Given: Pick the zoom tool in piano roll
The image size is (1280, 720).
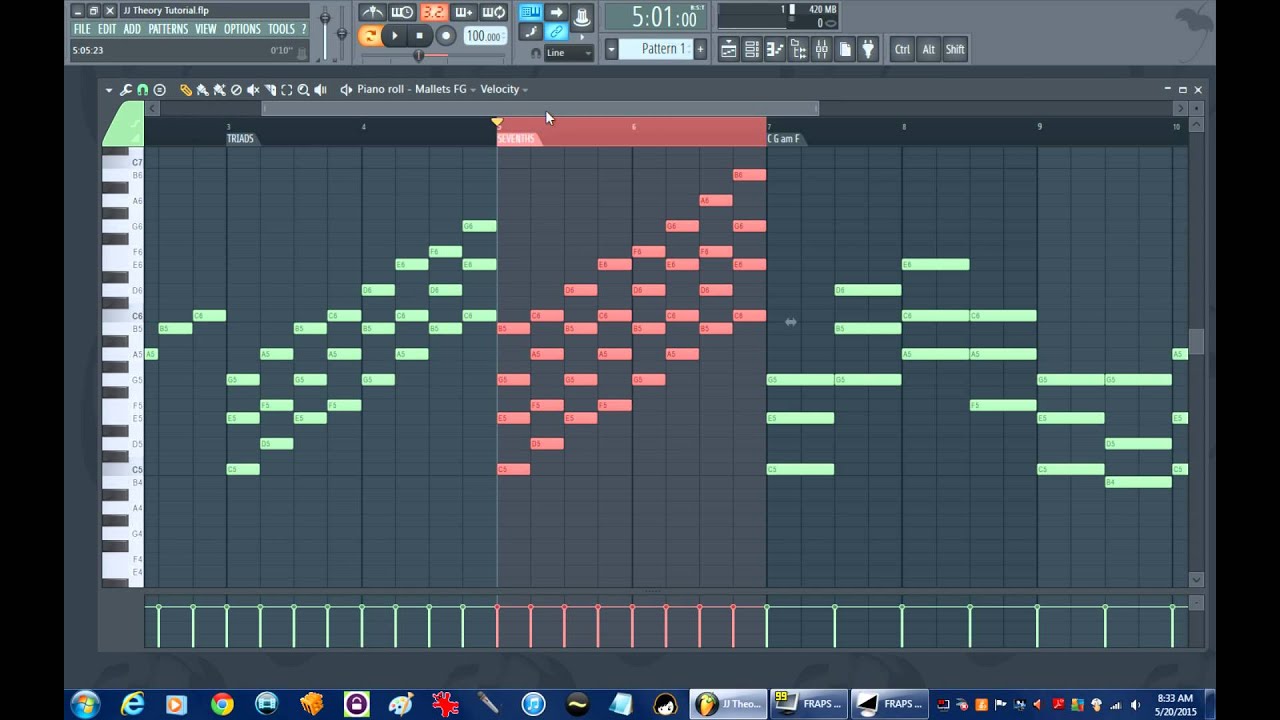Looking at the screenshot, I should click(304, 89).
